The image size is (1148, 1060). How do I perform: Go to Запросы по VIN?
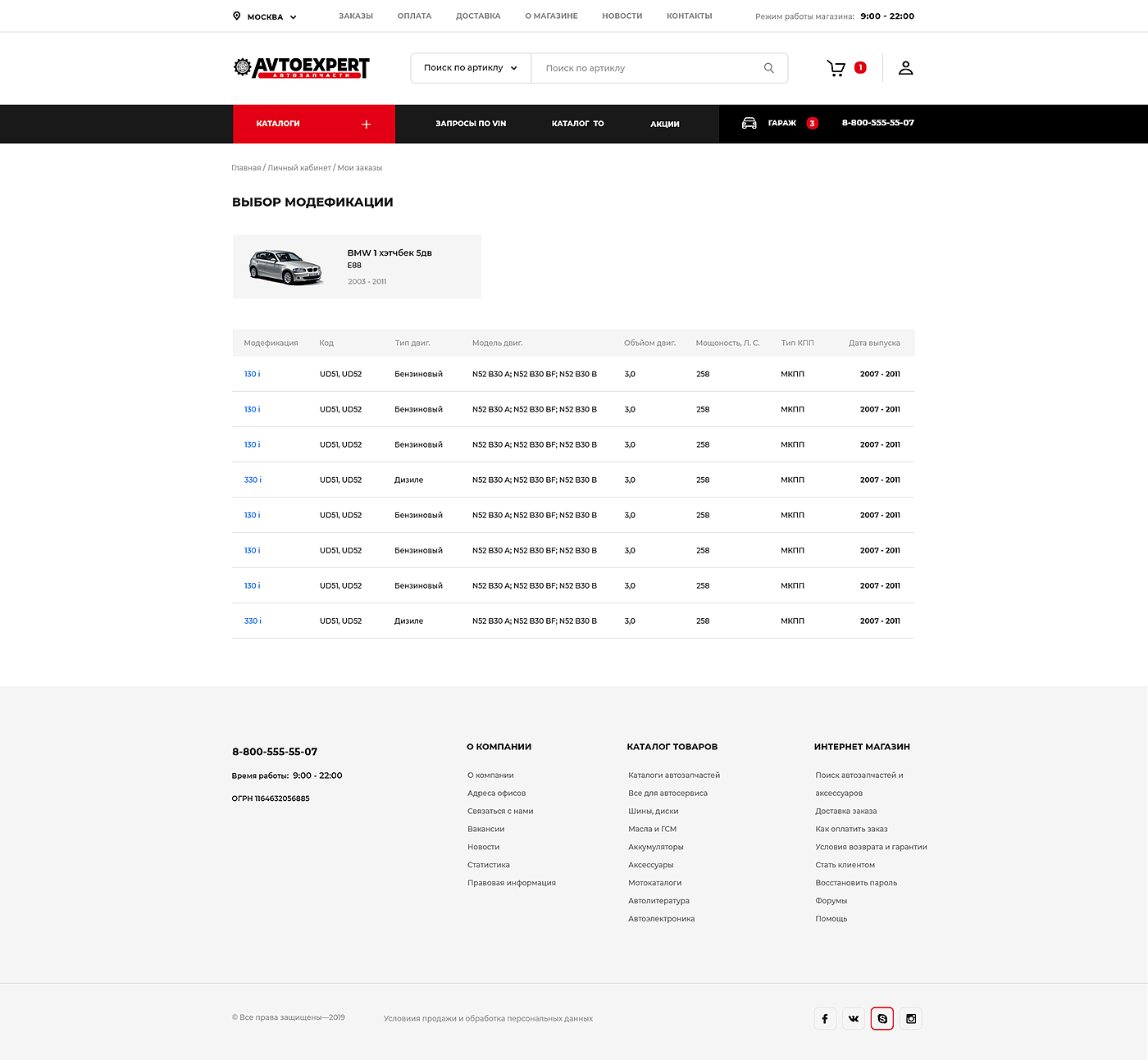click(x=471, y=124)
